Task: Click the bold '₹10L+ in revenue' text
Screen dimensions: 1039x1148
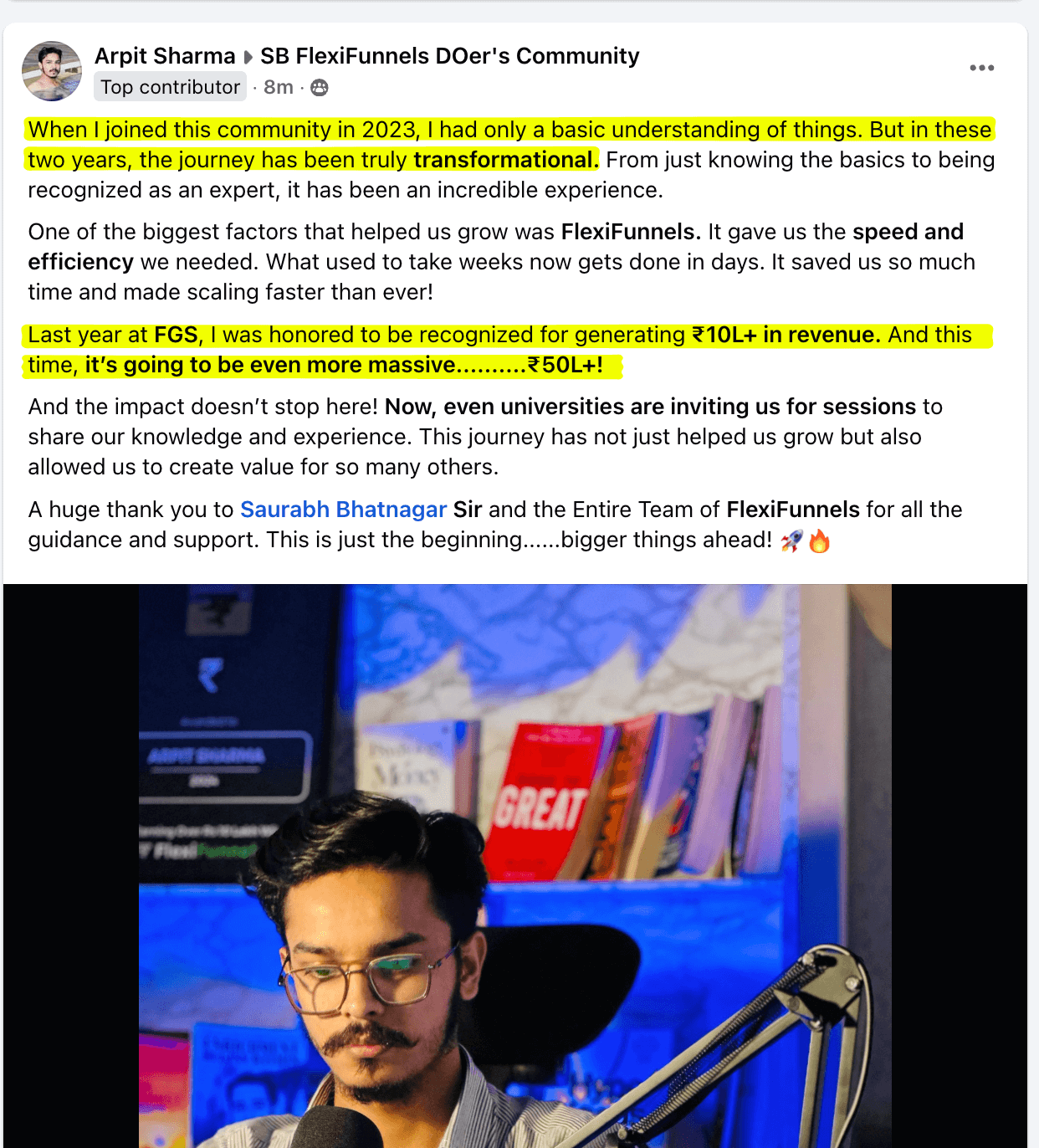Action: (786, 335)
